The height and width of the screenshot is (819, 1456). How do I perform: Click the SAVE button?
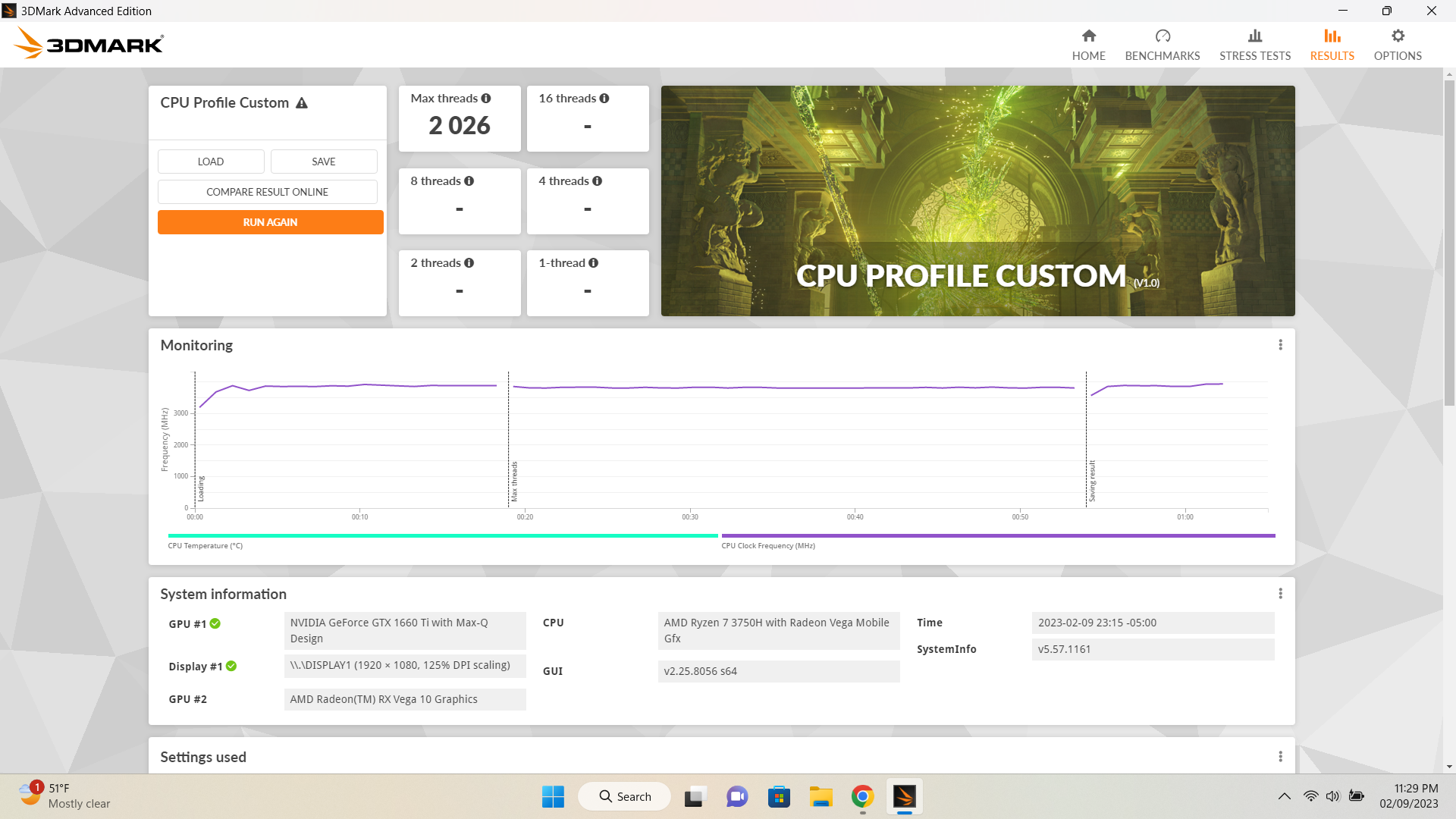pos(324,162)
